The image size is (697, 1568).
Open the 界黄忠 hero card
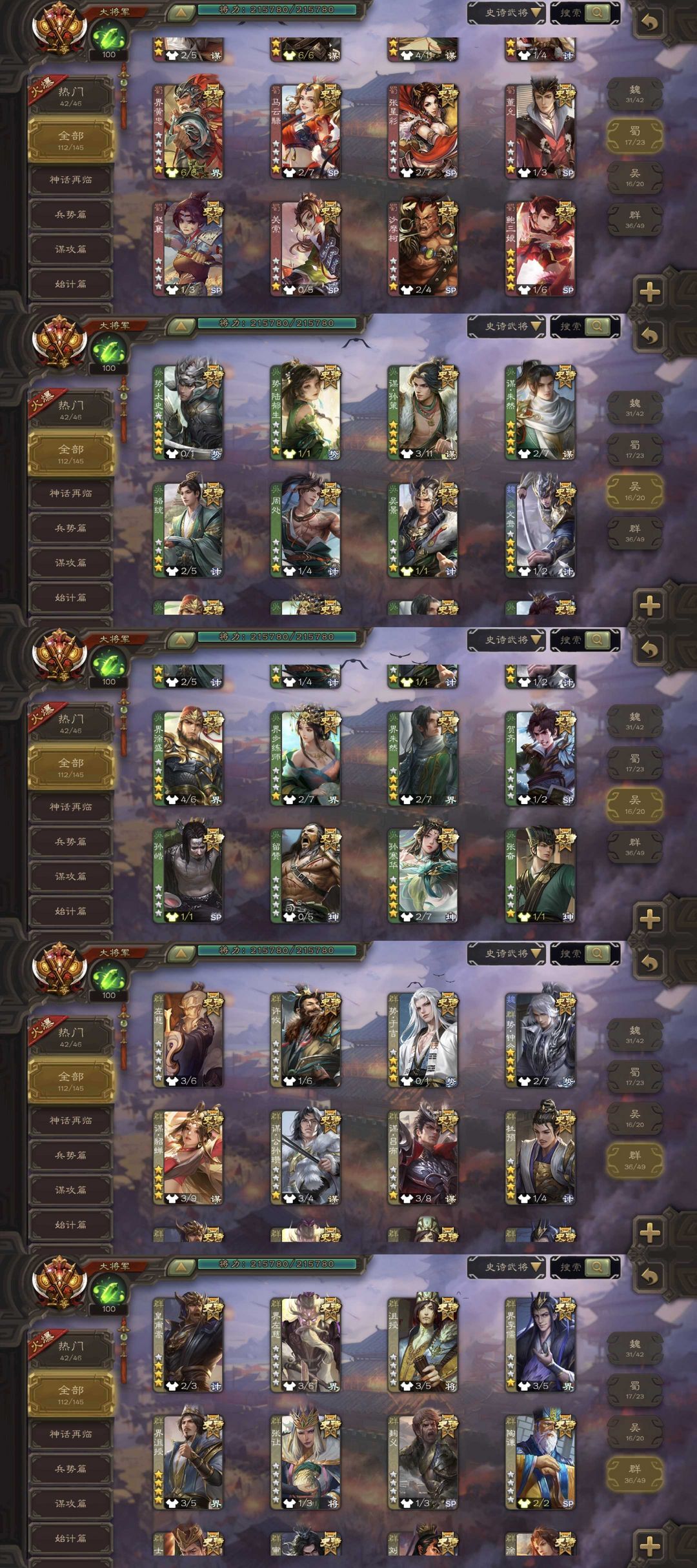(188, 131)
